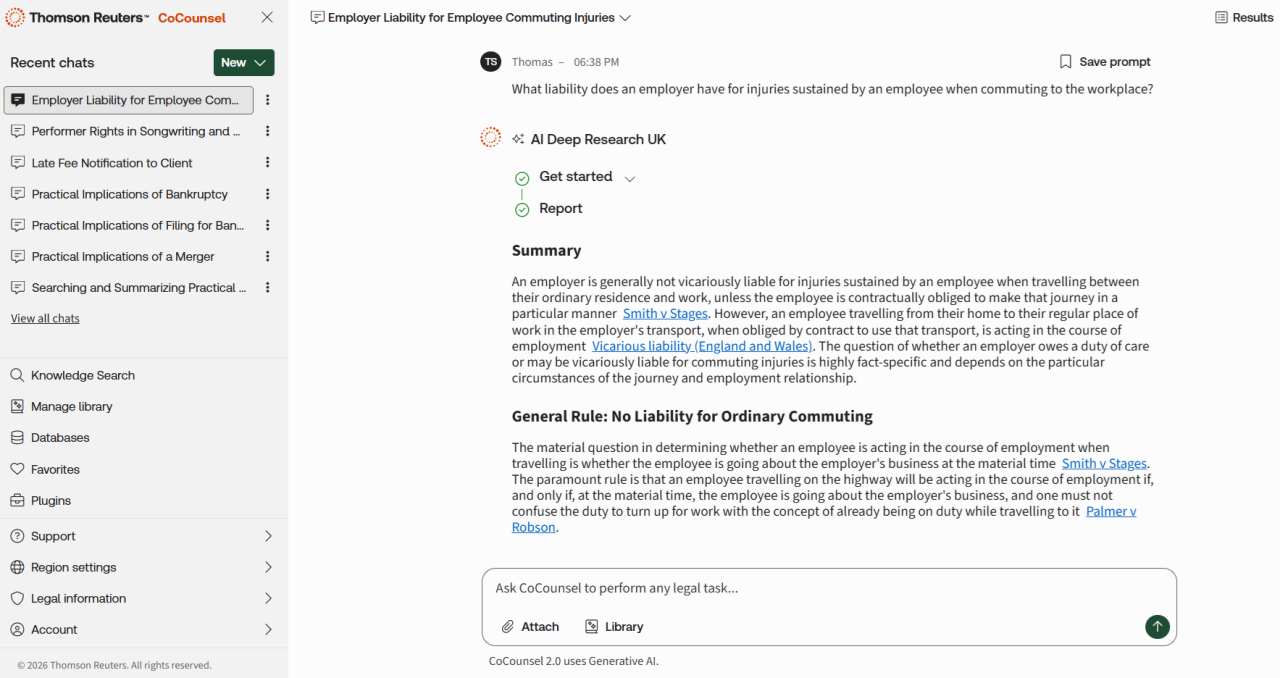
Task: Expand the Get started step
Action: coord(630,178)
